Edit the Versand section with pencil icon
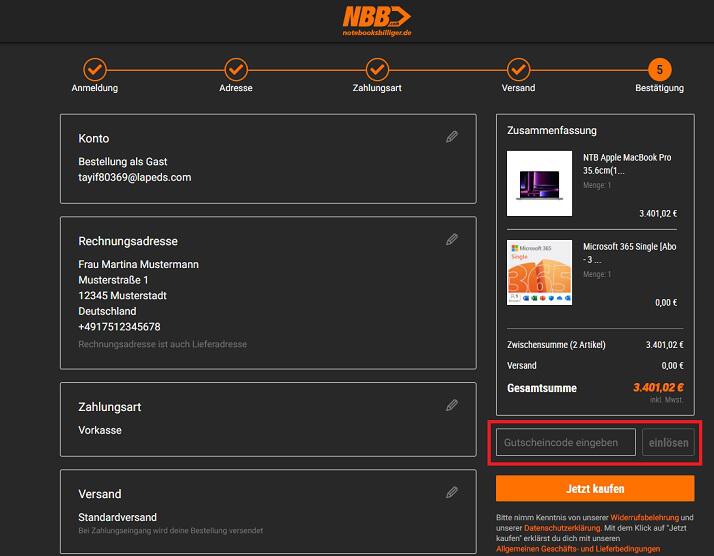Viewport: 714px width, 556px height. (x=452, y=492)
